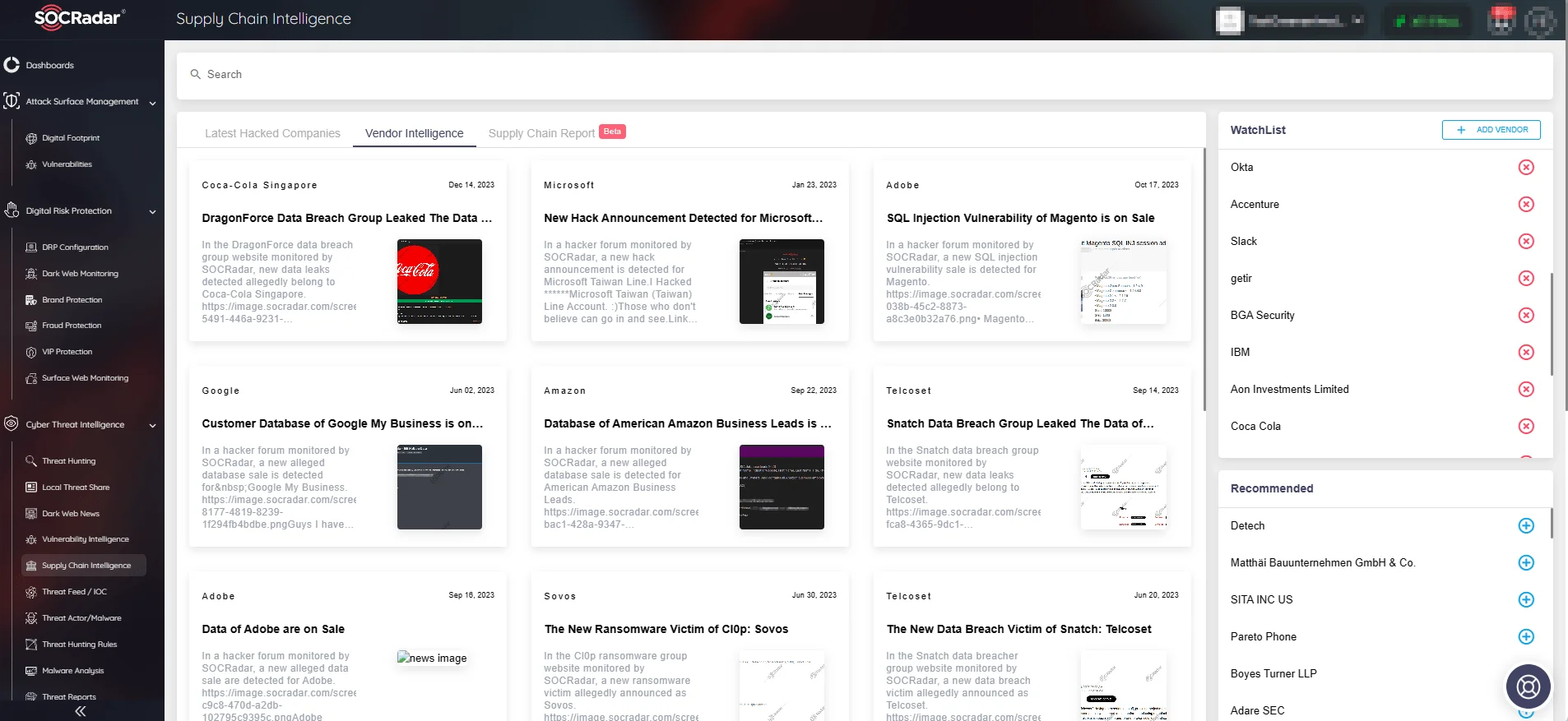Add Pareto Phone to watchlist

coord(1526,637)
